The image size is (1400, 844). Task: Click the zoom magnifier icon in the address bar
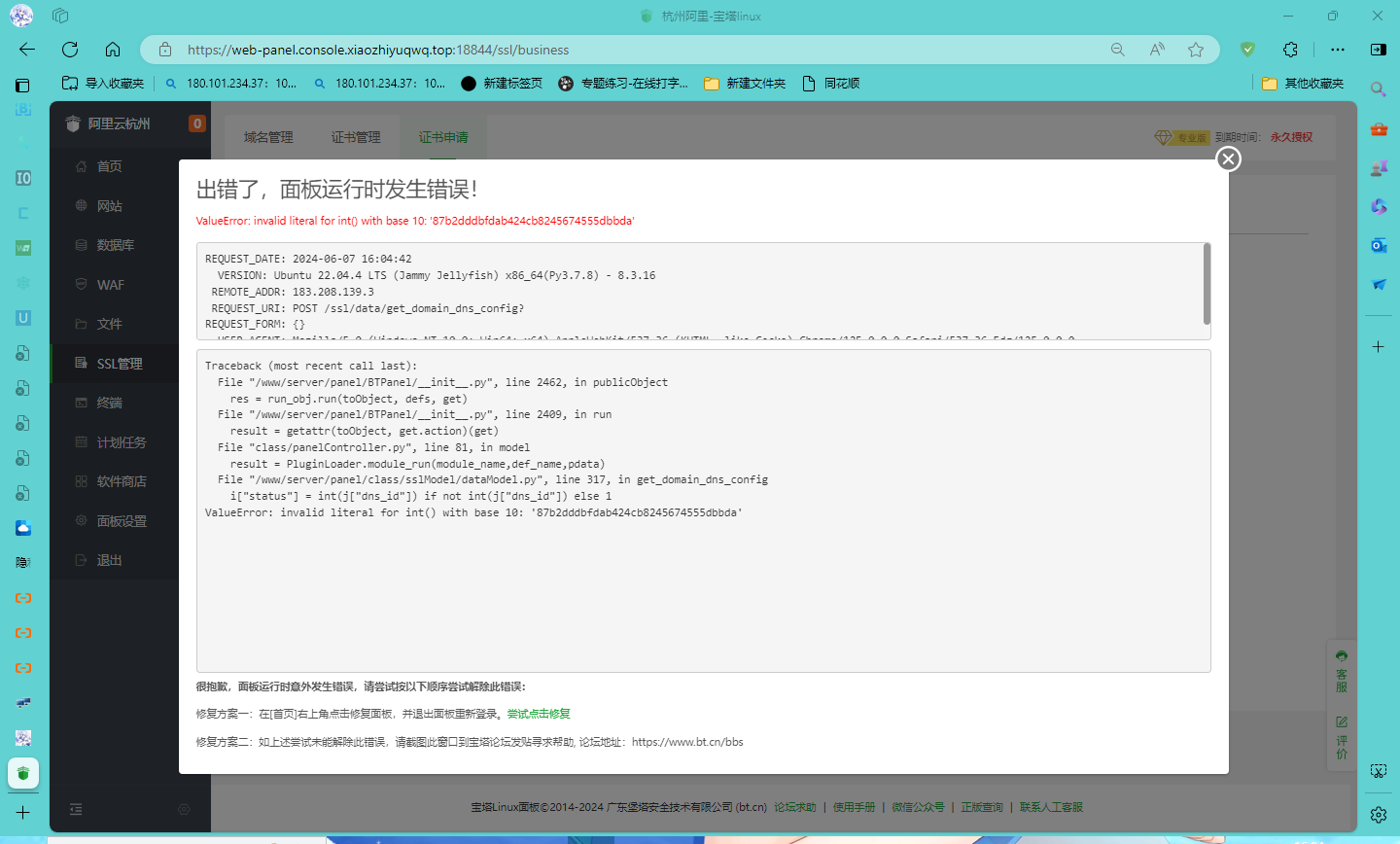click(1118, 50)
